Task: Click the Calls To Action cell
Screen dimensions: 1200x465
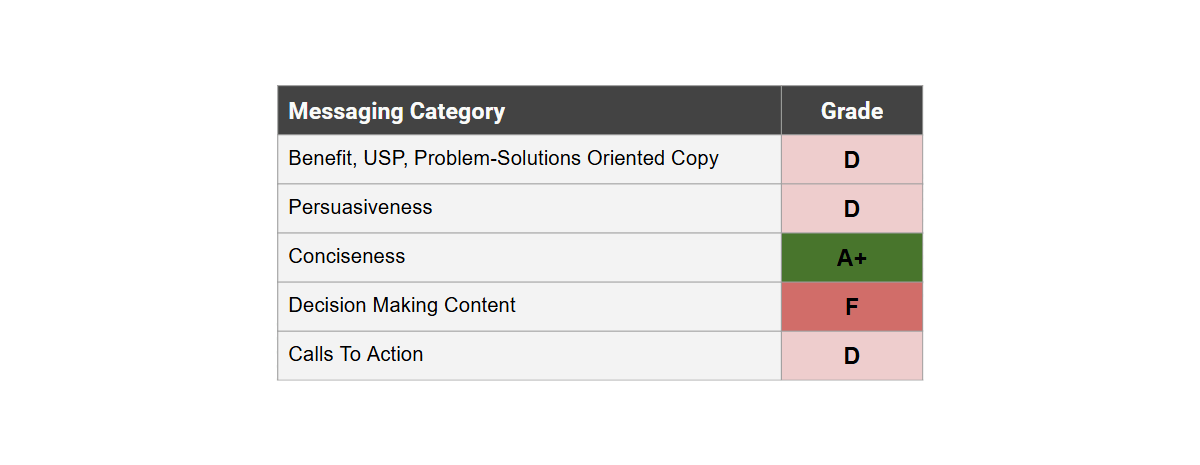Action: pyautogui.click(x=355, y=355)
